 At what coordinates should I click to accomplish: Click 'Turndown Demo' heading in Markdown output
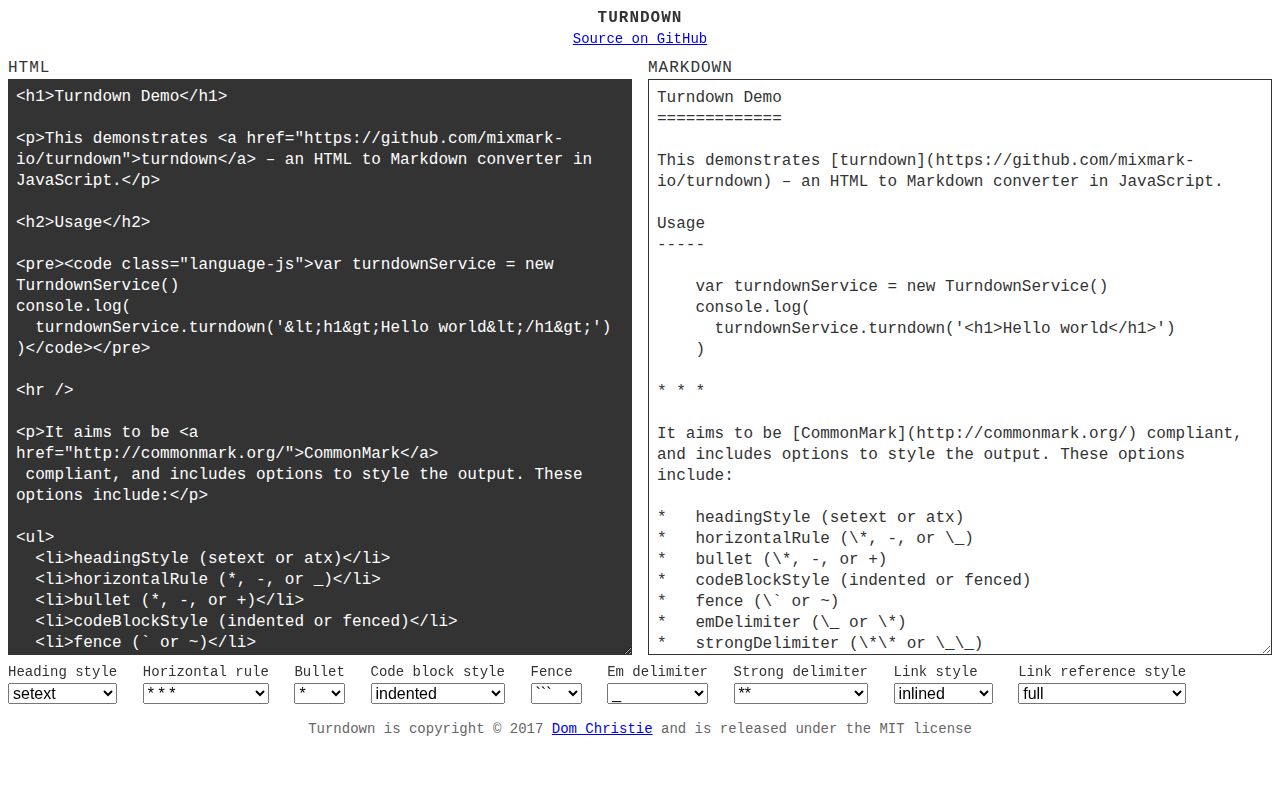point(719,97)
